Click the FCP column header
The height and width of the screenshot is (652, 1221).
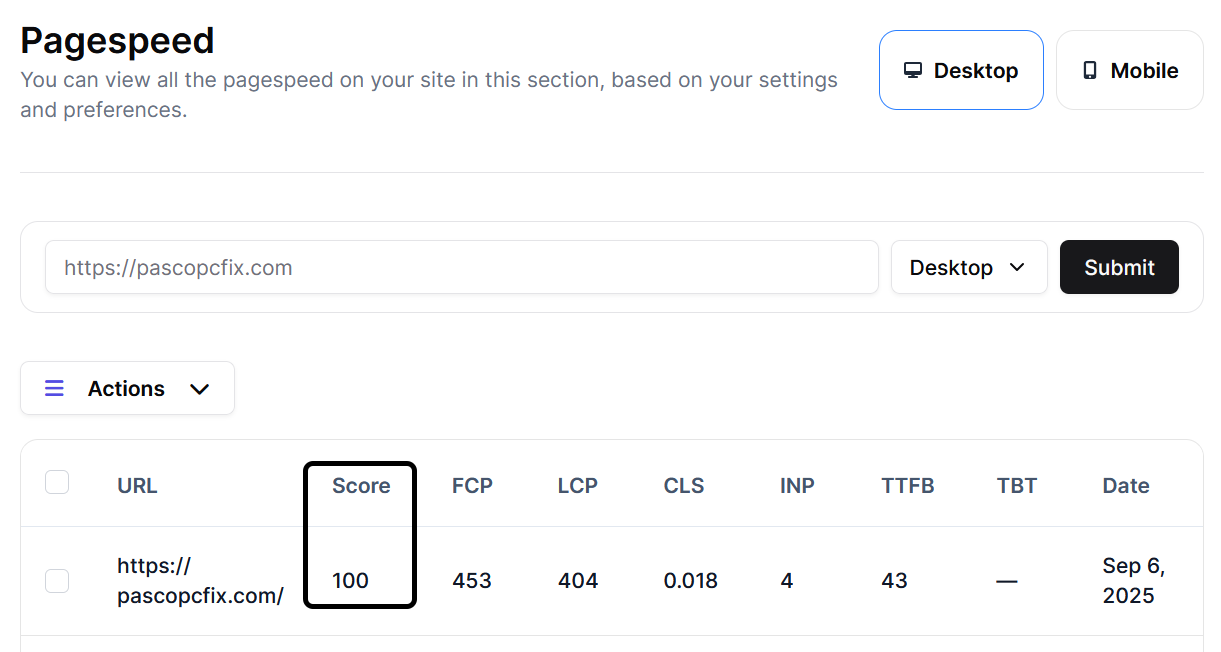tap(472, 486)
